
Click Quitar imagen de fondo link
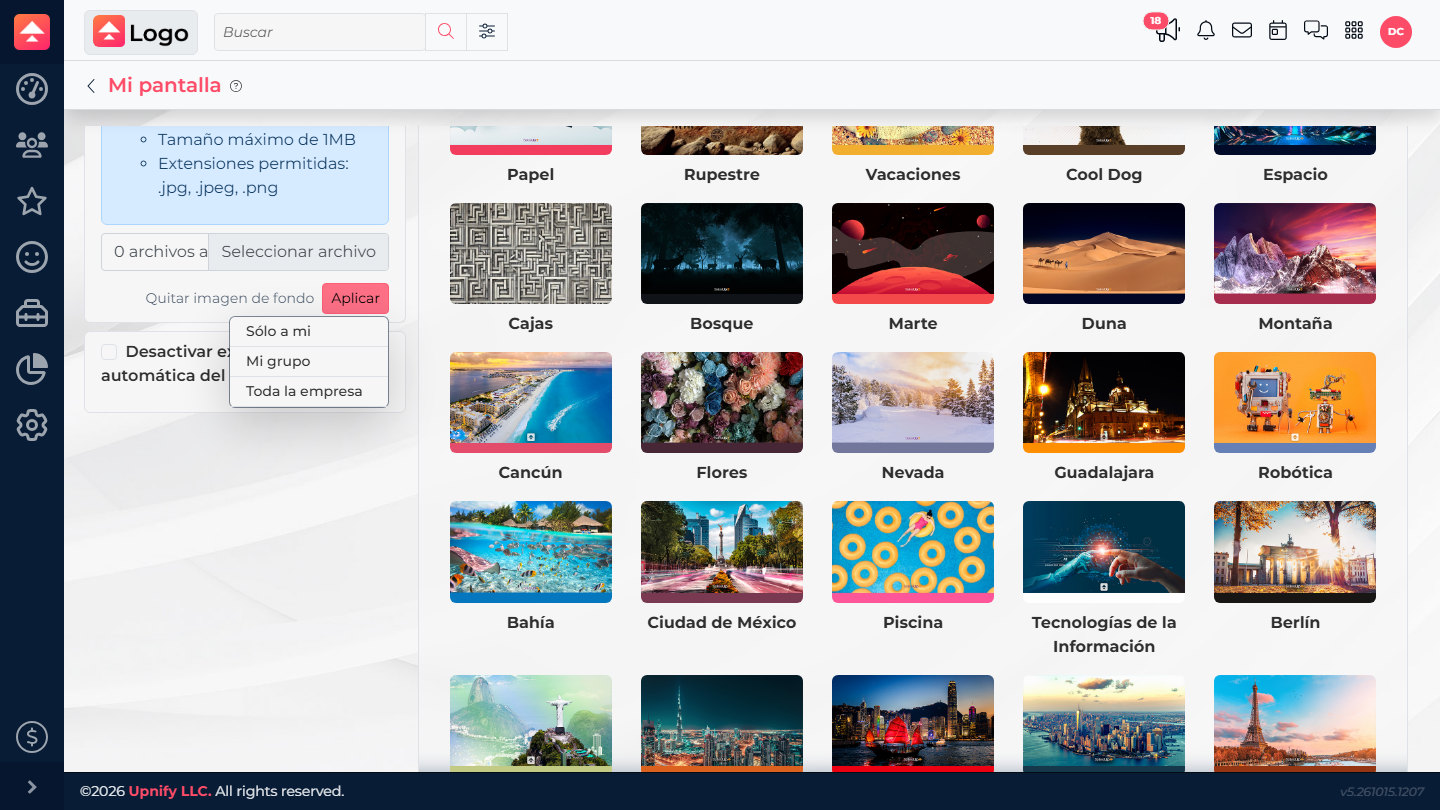coord(230,298)
